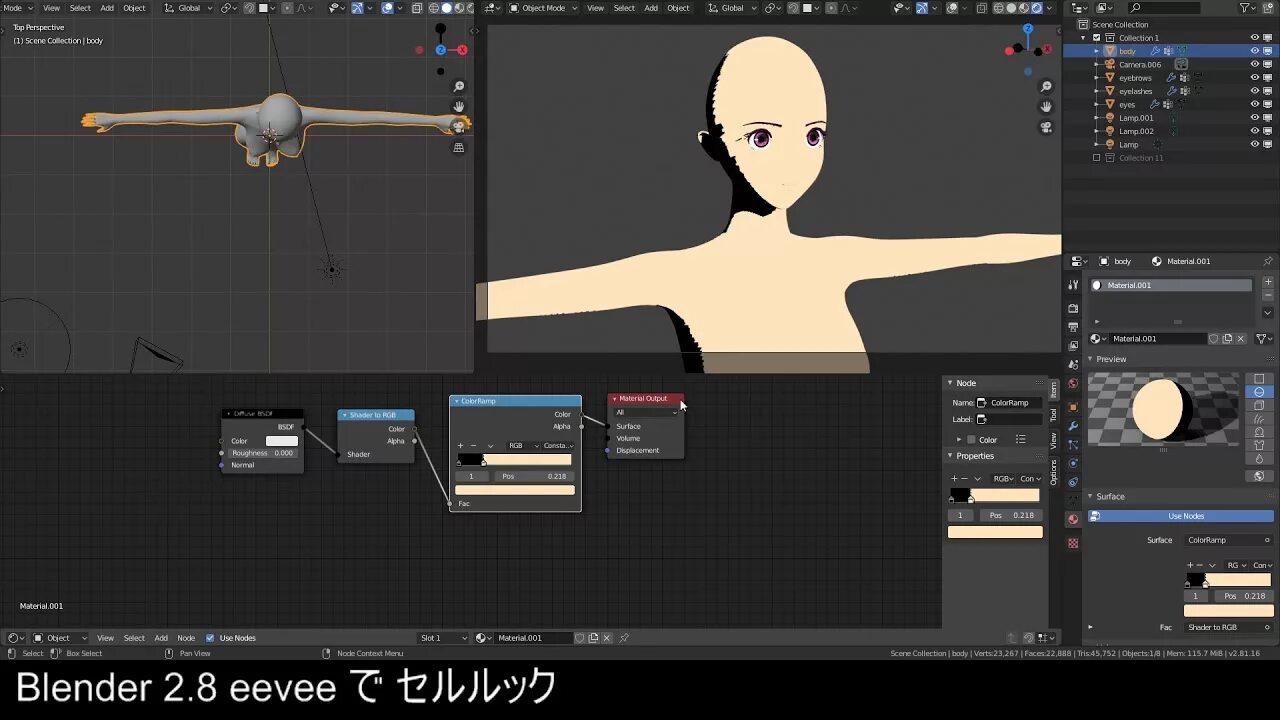Open the Tool settings properties tab
The width and height of the screenshot is (1280, 720).
[x=1073, y=284]
